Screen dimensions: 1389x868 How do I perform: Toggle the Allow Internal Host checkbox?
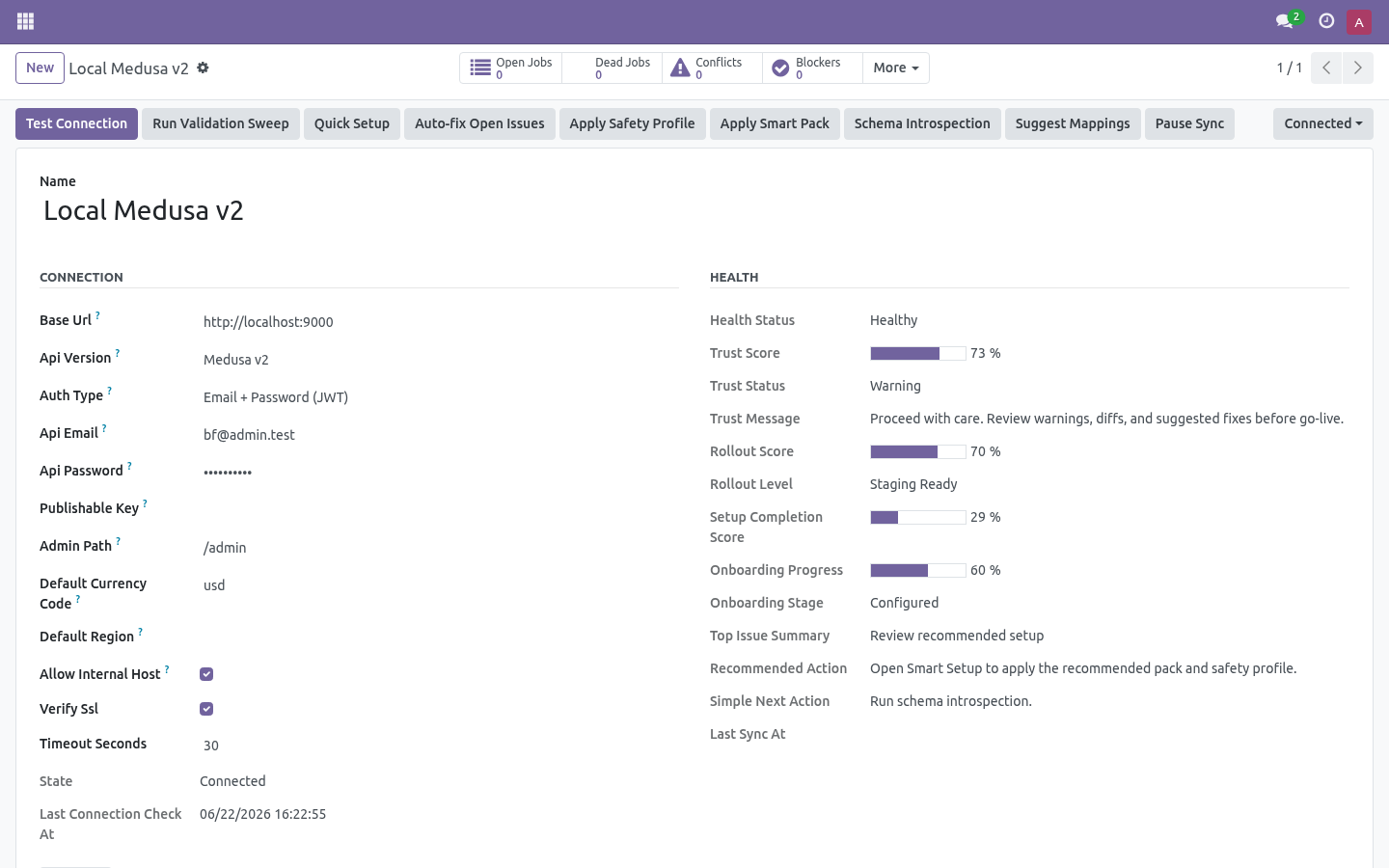pos(206,674)
